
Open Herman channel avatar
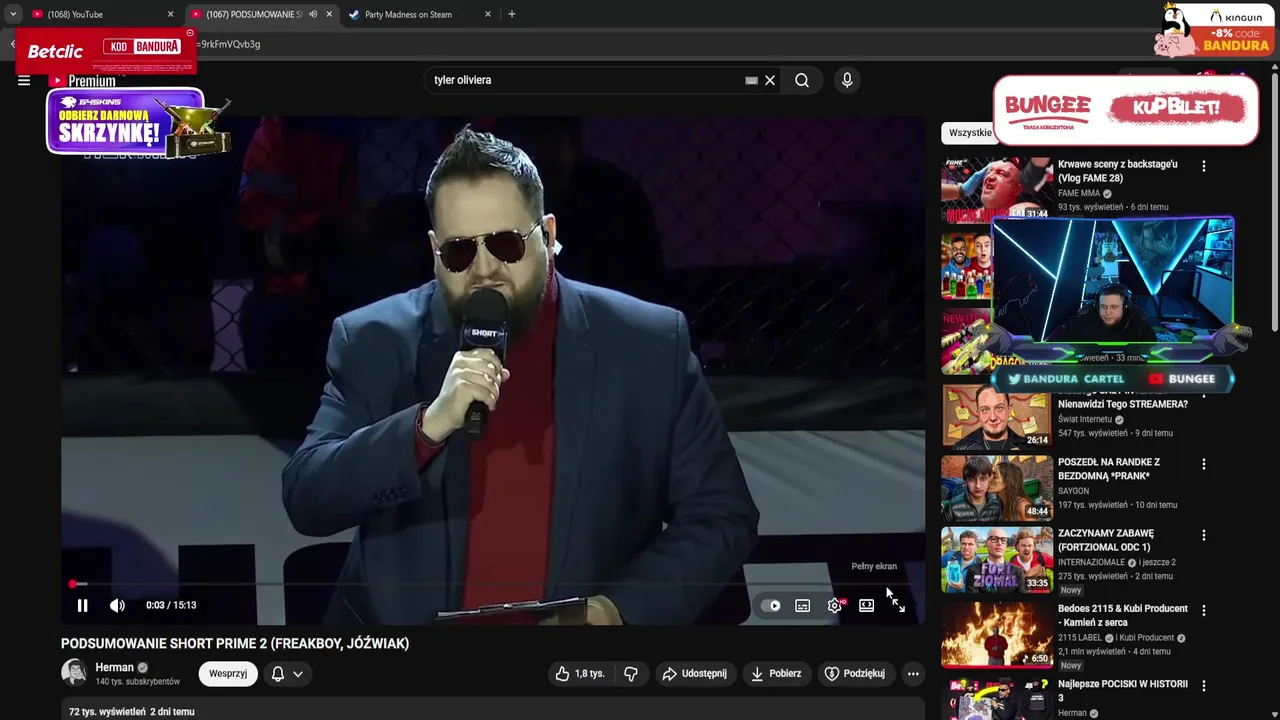tap(74, 672)
